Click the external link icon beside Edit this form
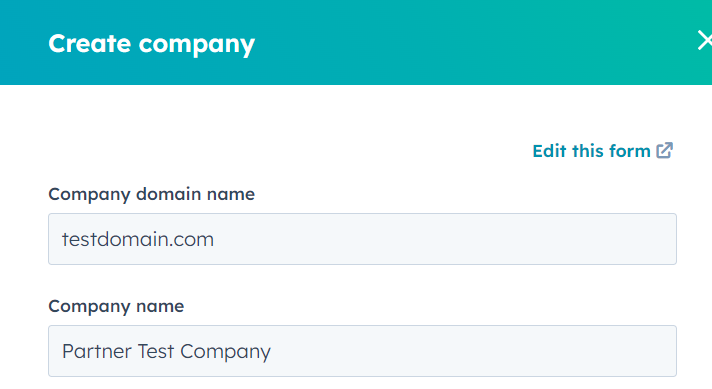The width and height of the screenshot is (712, 389). click(x=664, y=150)
